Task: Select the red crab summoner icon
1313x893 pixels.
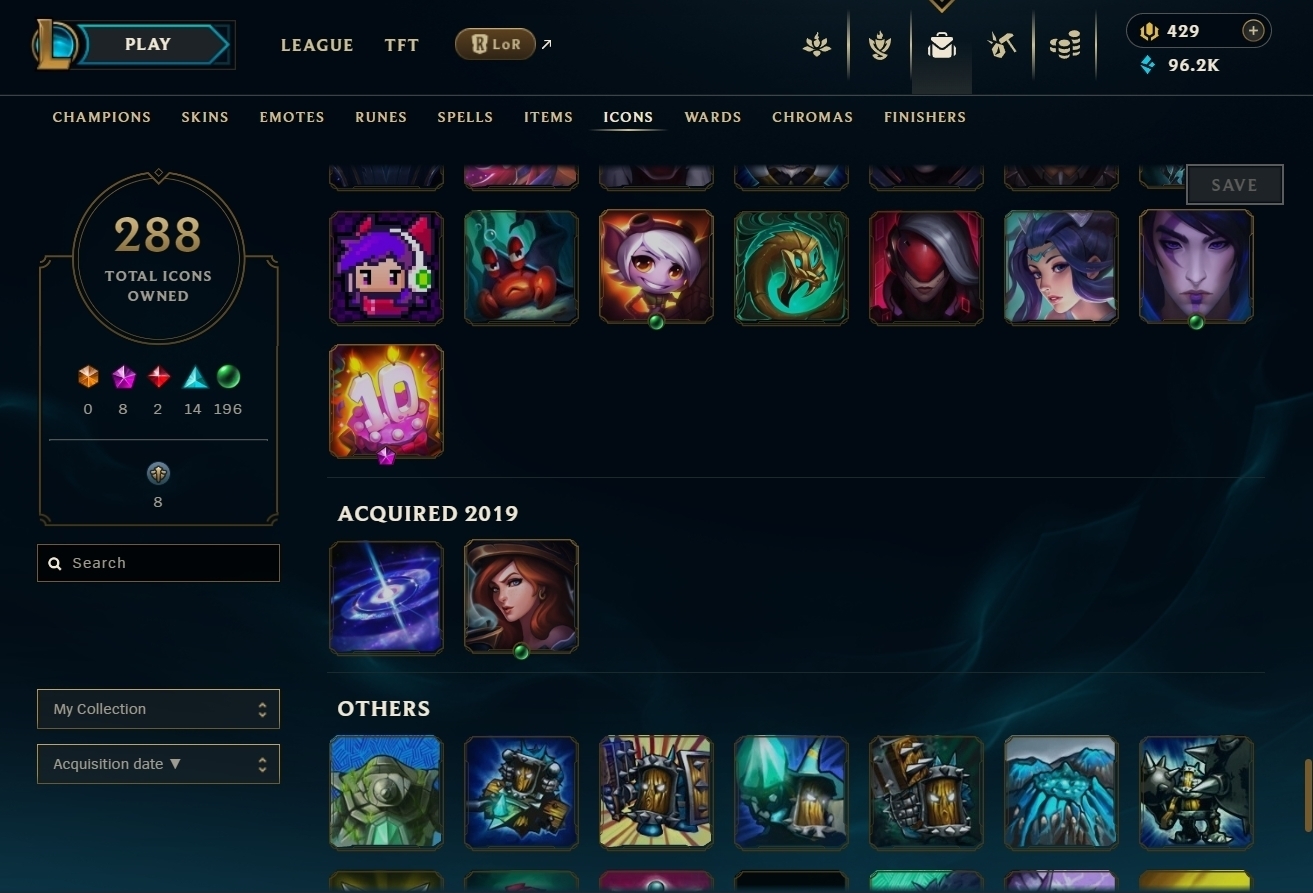Action: point(521,267)
